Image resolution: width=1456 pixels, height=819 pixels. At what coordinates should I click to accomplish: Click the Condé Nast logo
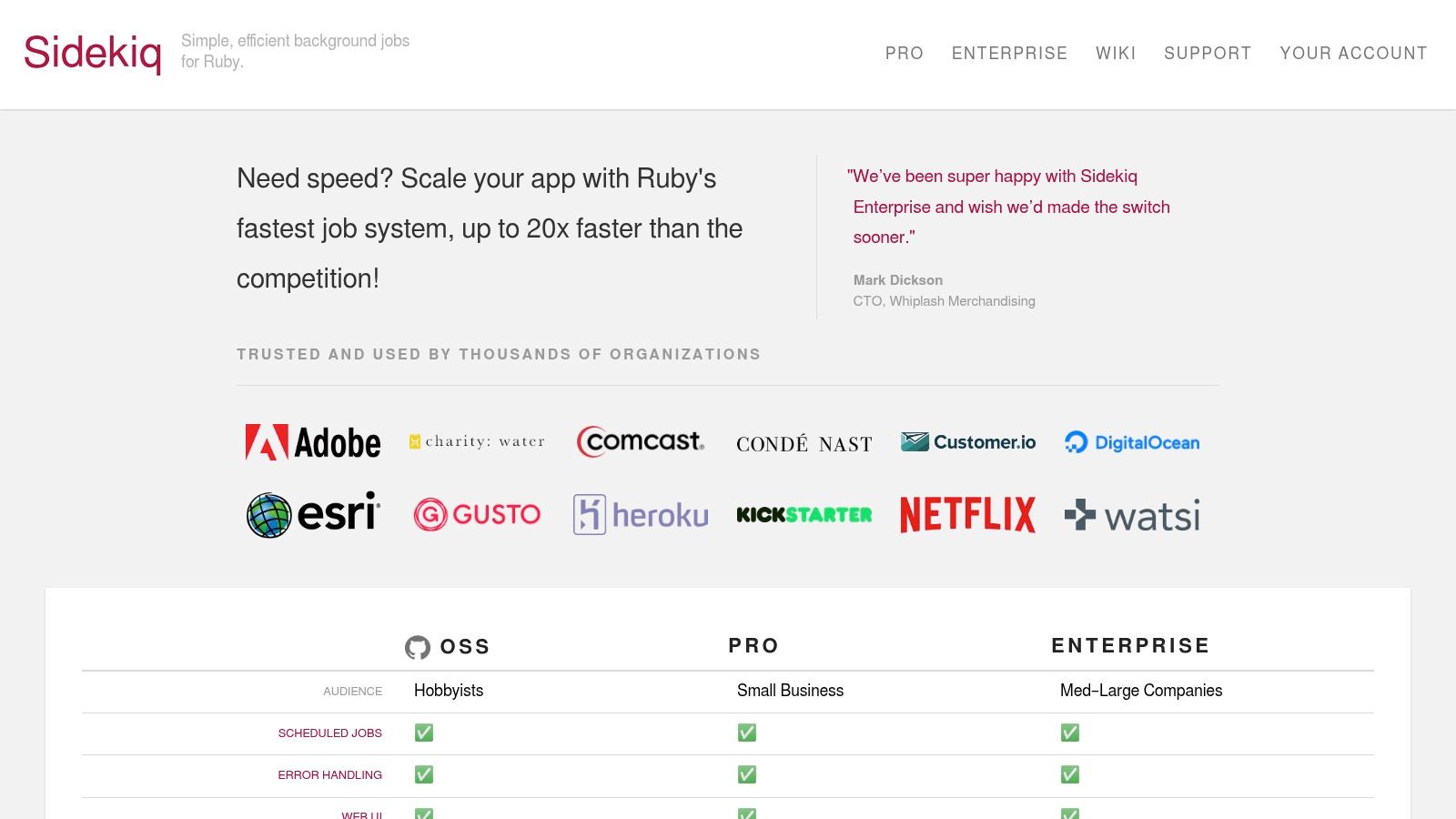click(x=804, y=443)
